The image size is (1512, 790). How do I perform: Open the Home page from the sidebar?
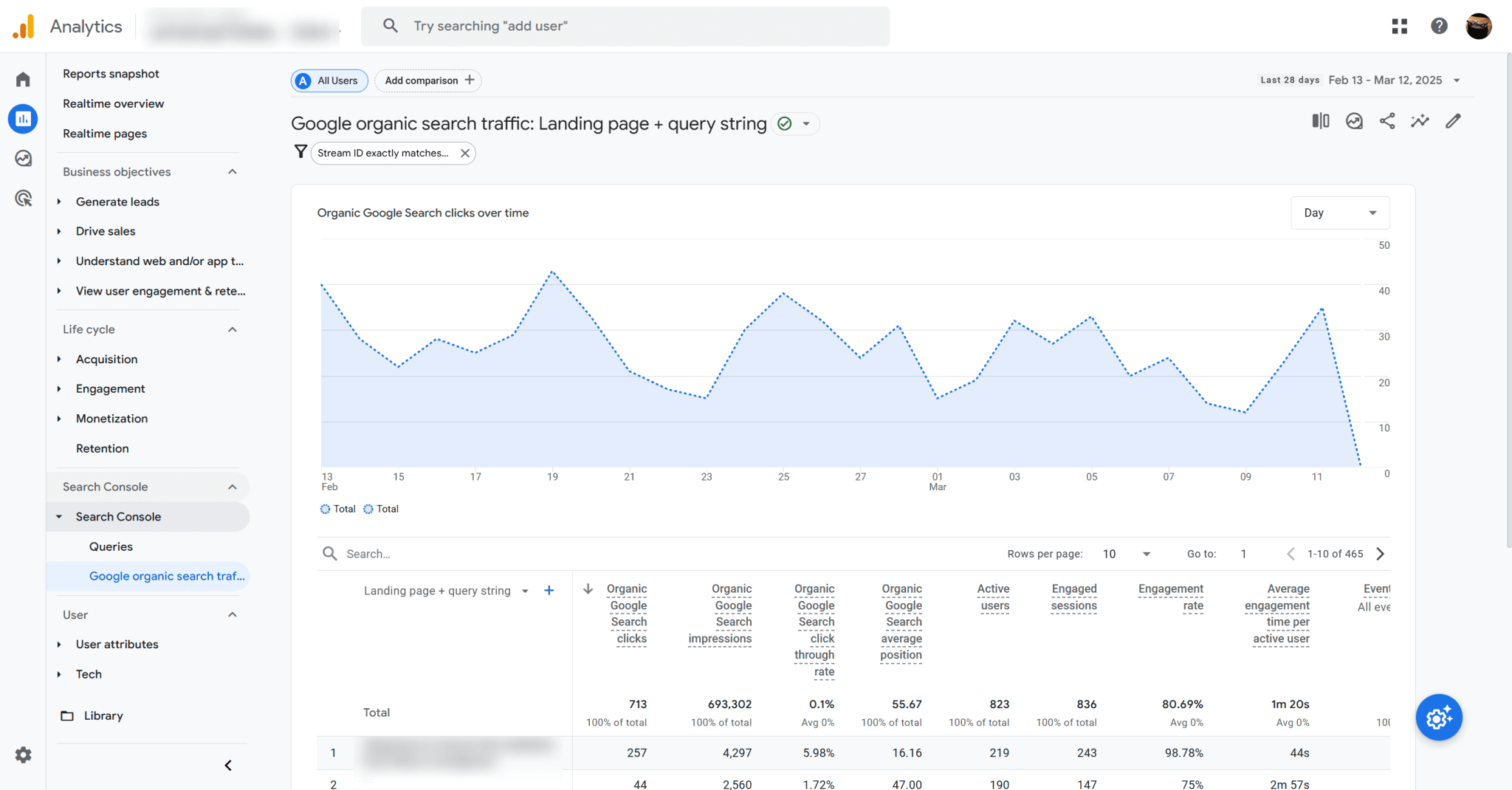22,79
